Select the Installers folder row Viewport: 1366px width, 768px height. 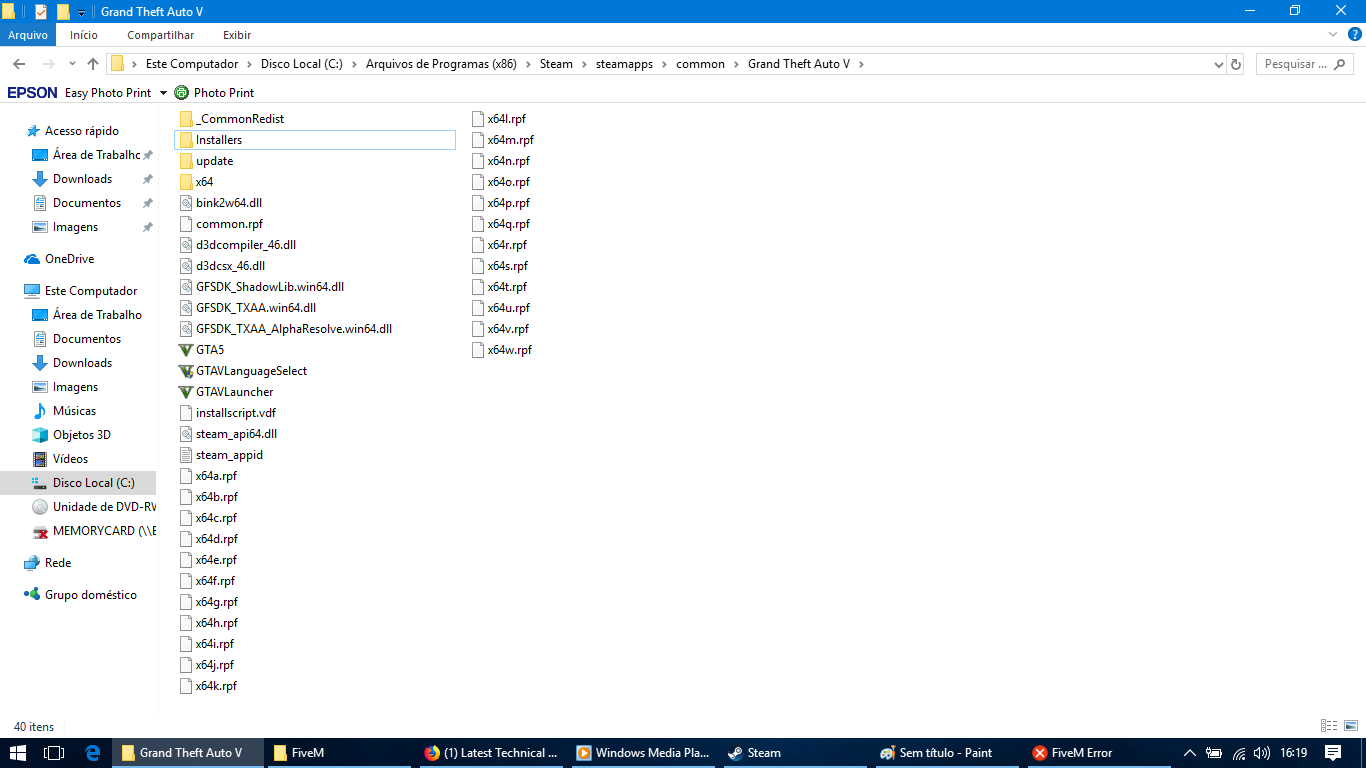click(x=315, y=140)
